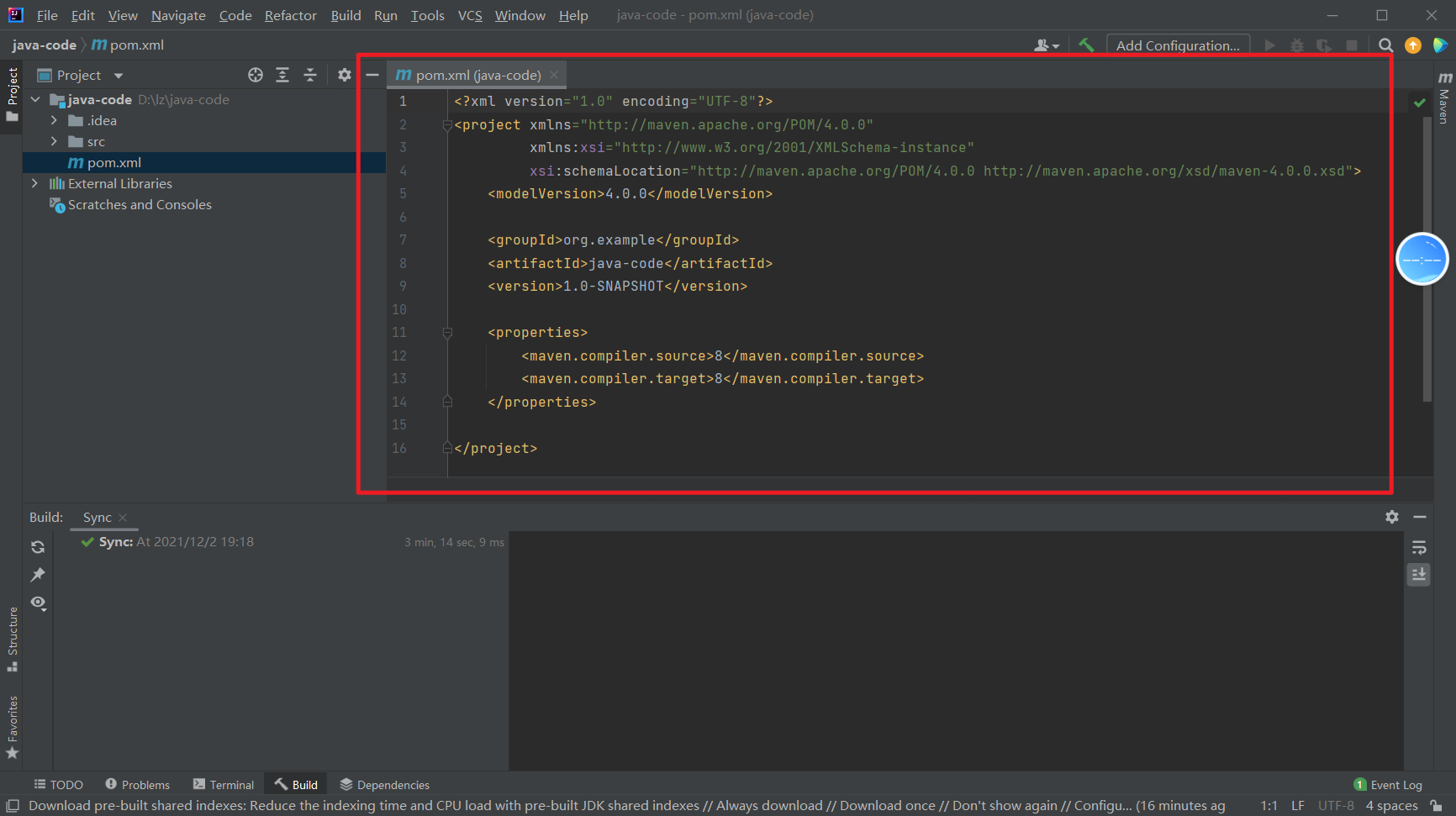The image size is (1456, 816).
Task: Toggle the read-only lock icon in status bar
Action: coord(1436,806)
